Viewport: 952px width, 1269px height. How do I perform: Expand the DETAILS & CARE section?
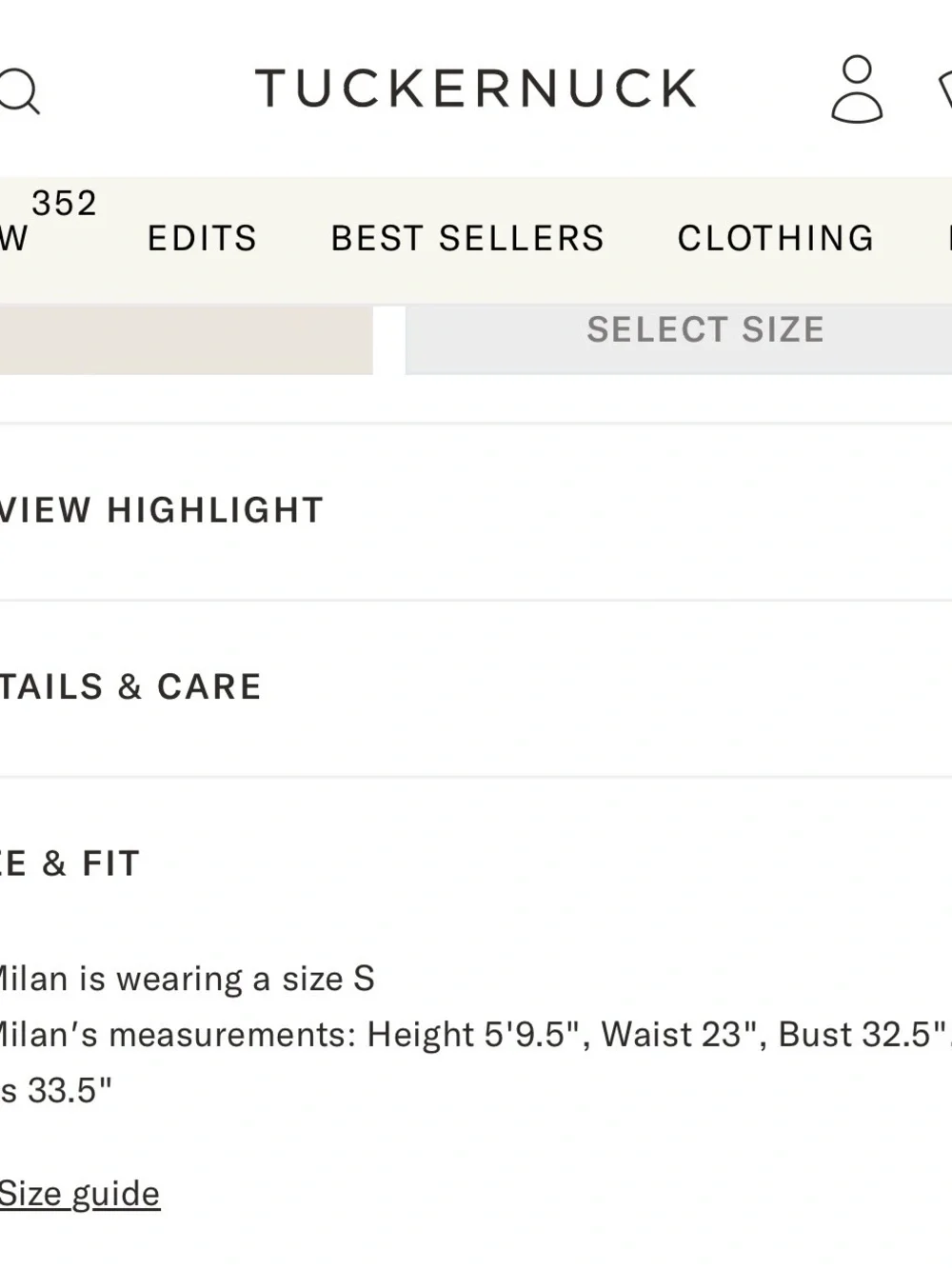[476, 687]
